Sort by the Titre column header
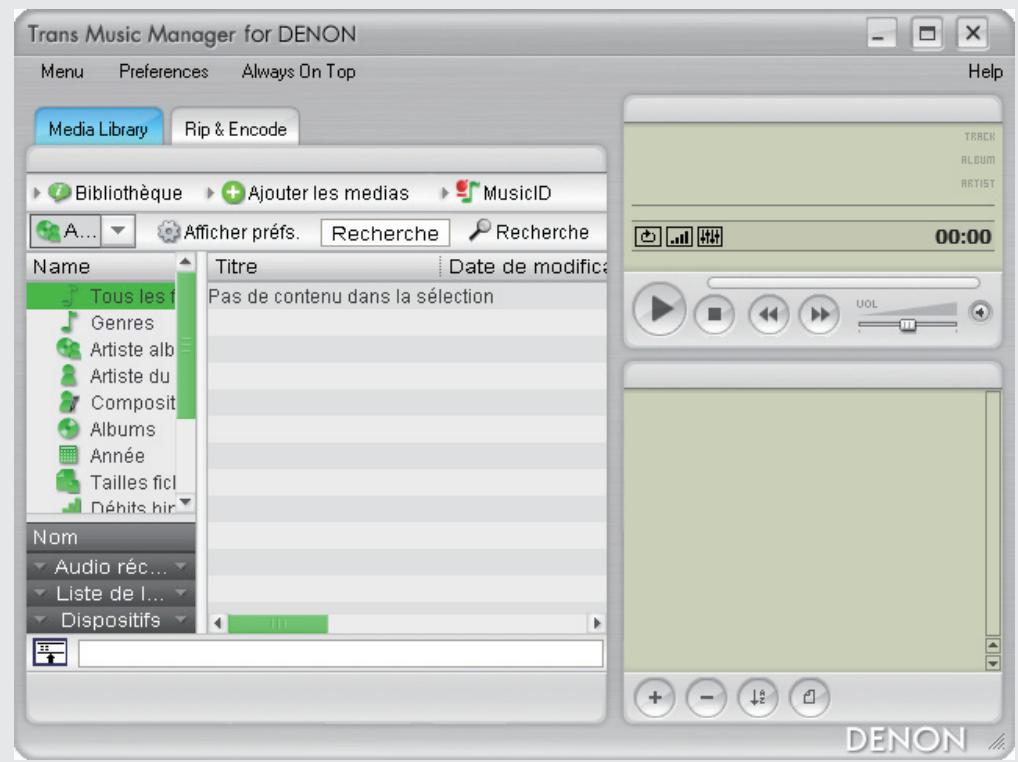Screen dimensions: 1018x762 [x=323, y=267]
